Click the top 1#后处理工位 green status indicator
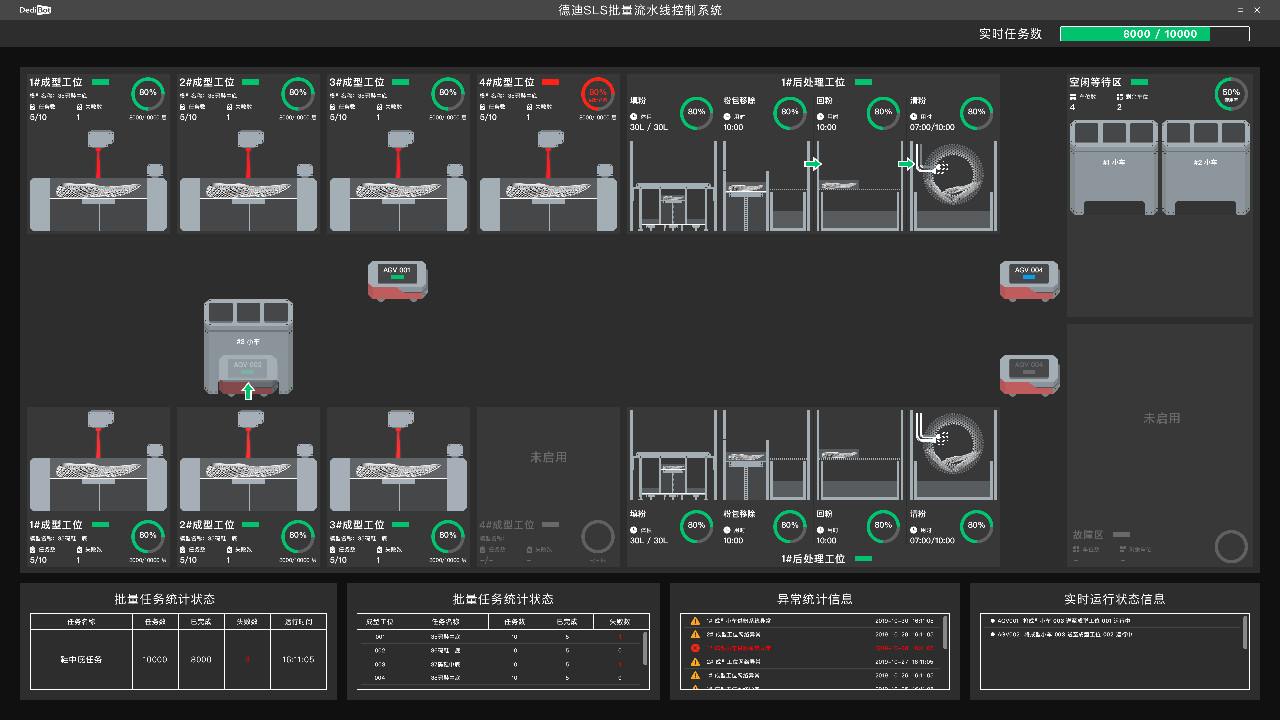This screenshot has height=720, width=1280. coord(863,82)
